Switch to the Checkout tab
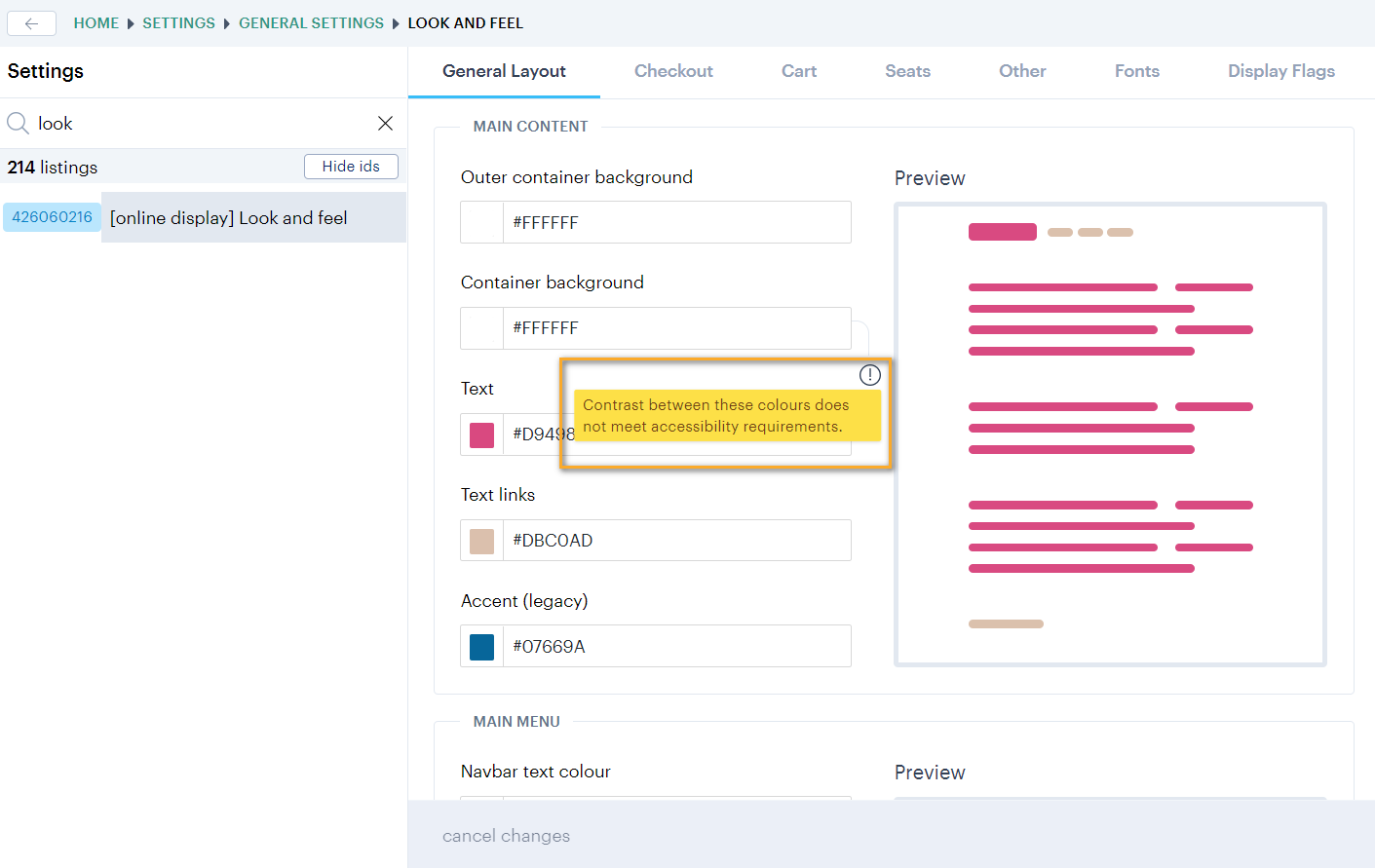Screen dimensions: 1375x868 coord(673,70)
